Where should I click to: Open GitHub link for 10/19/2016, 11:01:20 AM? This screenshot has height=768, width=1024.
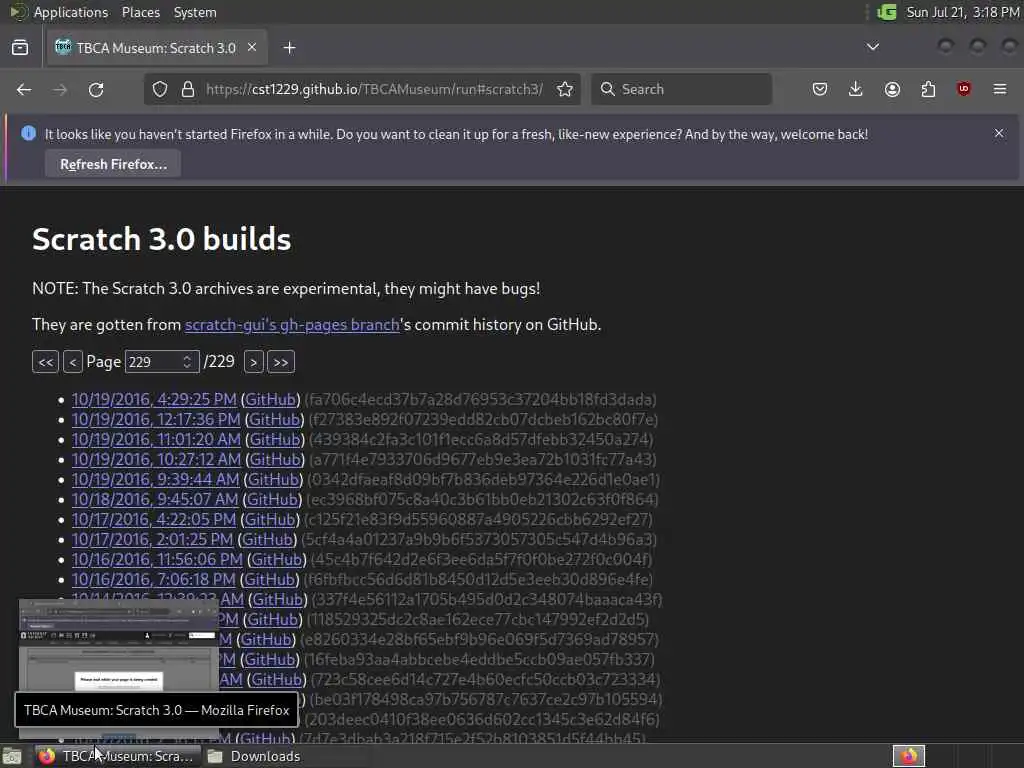click(x=275, y=440)
